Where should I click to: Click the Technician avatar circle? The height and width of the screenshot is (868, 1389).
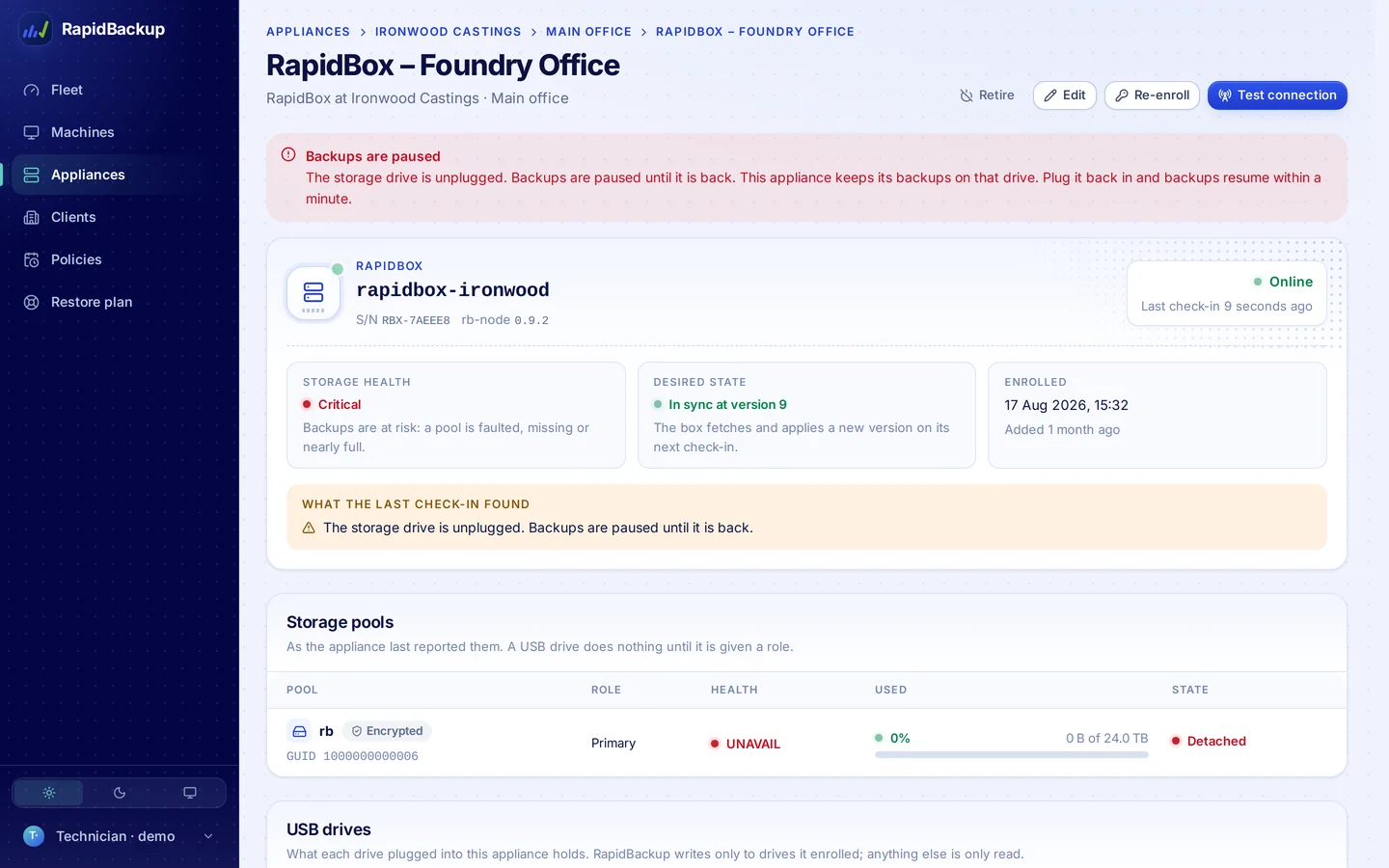click(x=34, y=836)
